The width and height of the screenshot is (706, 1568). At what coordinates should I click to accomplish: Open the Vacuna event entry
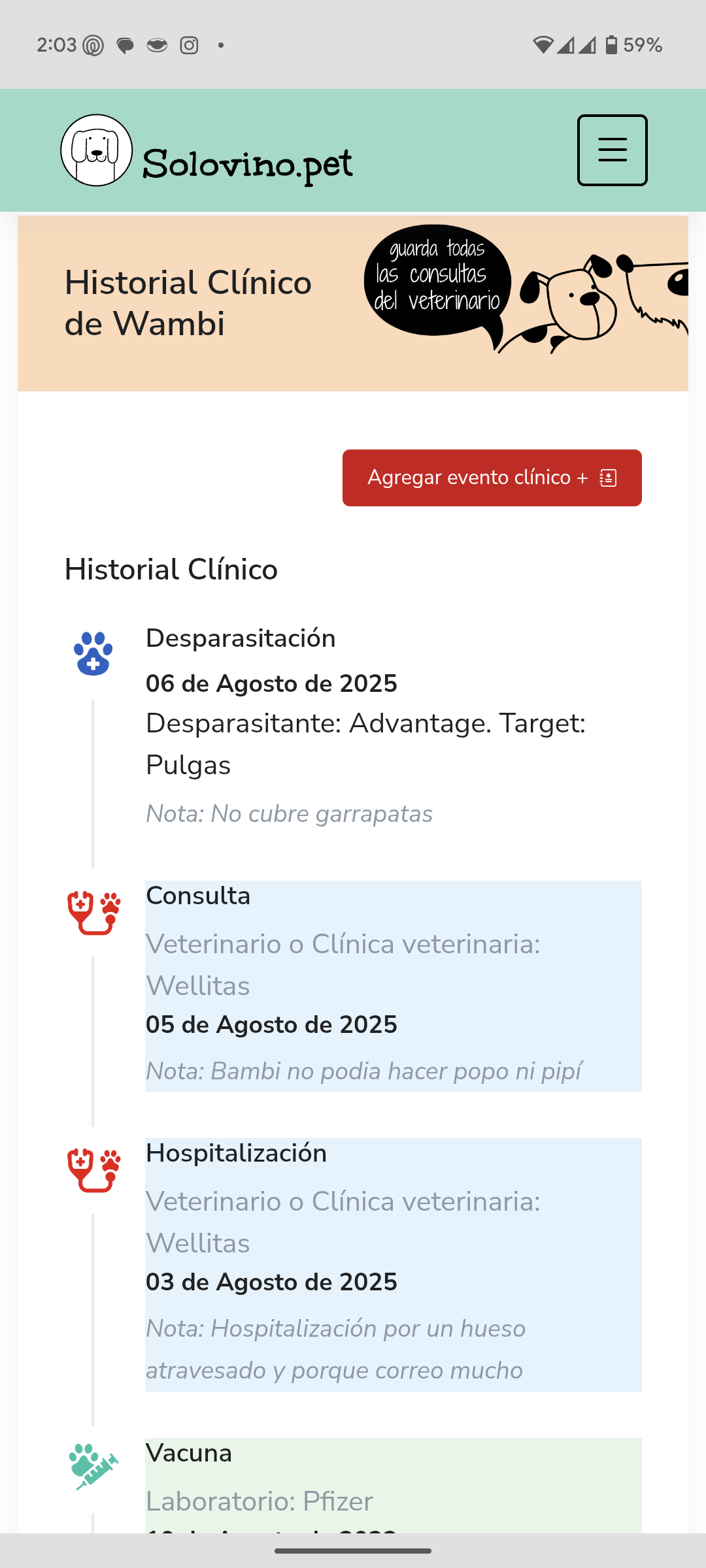pos(393,1486)
